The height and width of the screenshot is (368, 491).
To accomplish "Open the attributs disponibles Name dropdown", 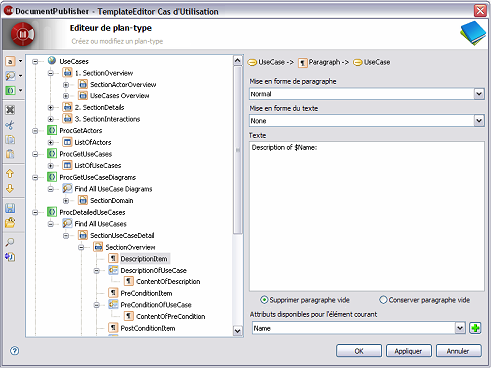I will click(x=460, y=328).
